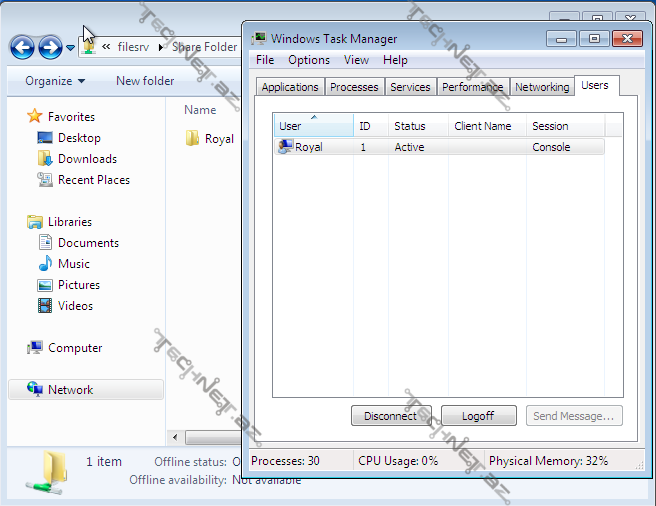Open Favorites star in navigation pane
The height and width of the screenshot is (506, 656).
[35, 117]
